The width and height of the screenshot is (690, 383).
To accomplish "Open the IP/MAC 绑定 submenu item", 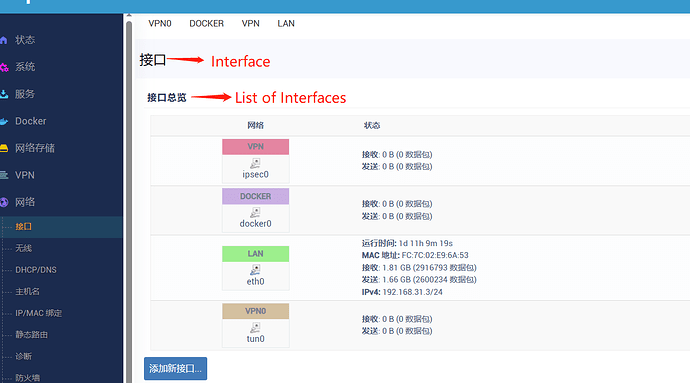I will click(x=38, y=313).
